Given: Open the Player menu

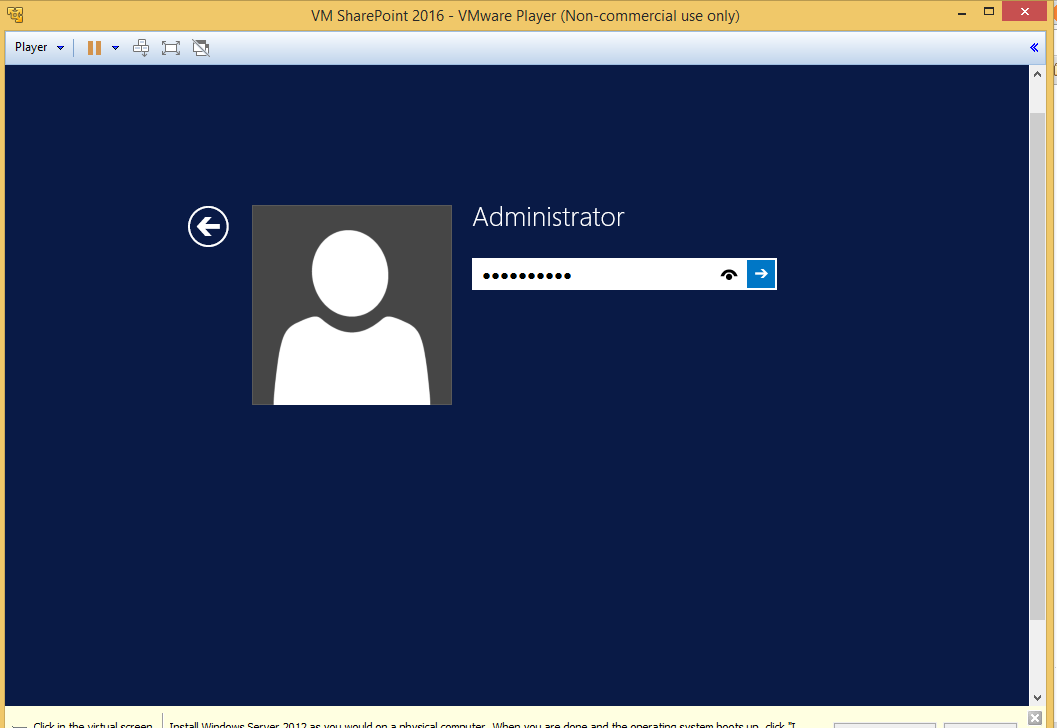Looking at the screenshot, I should click(x=39, y=47).
